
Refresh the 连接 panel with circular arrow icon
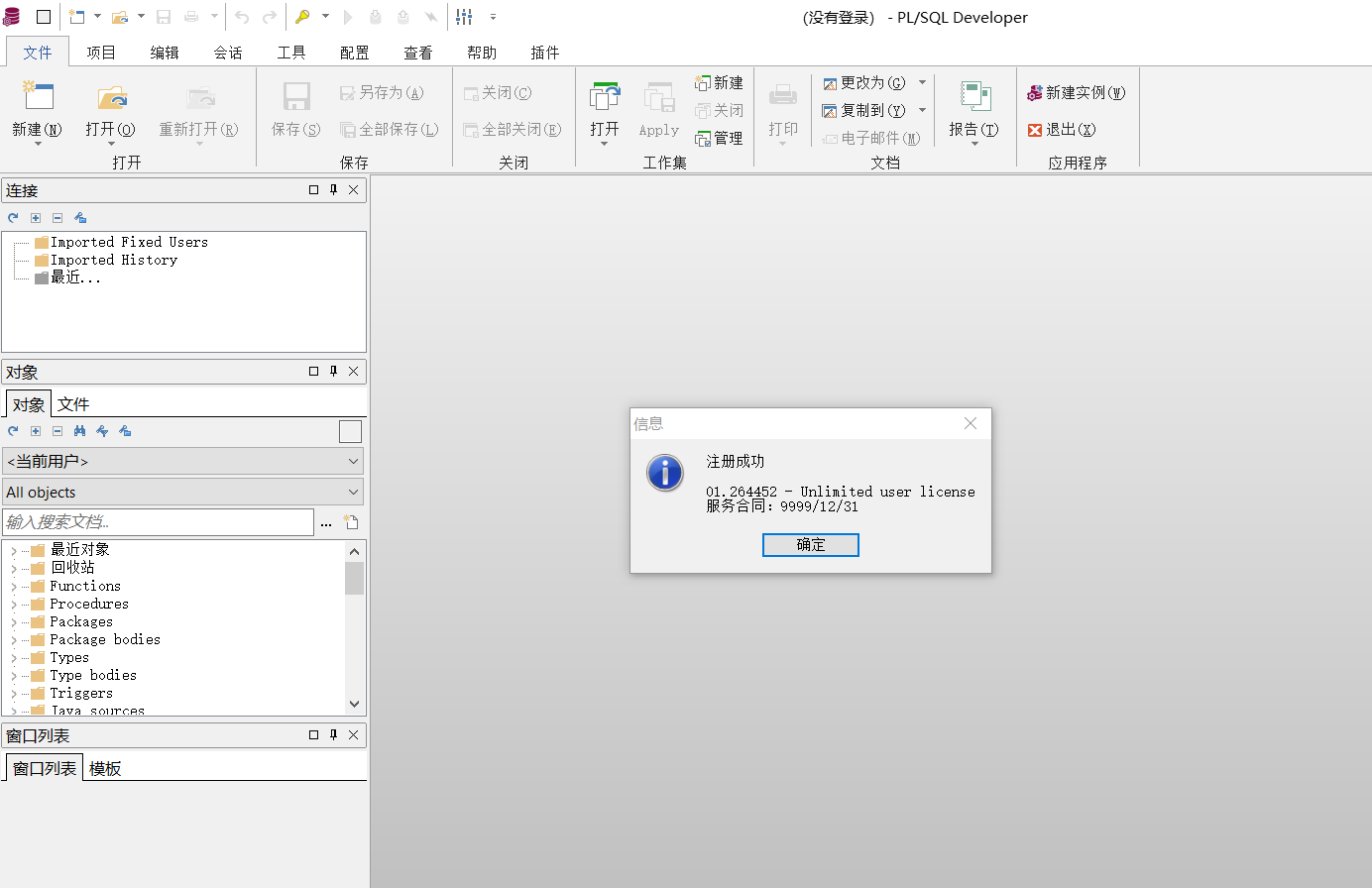(12, 217)
